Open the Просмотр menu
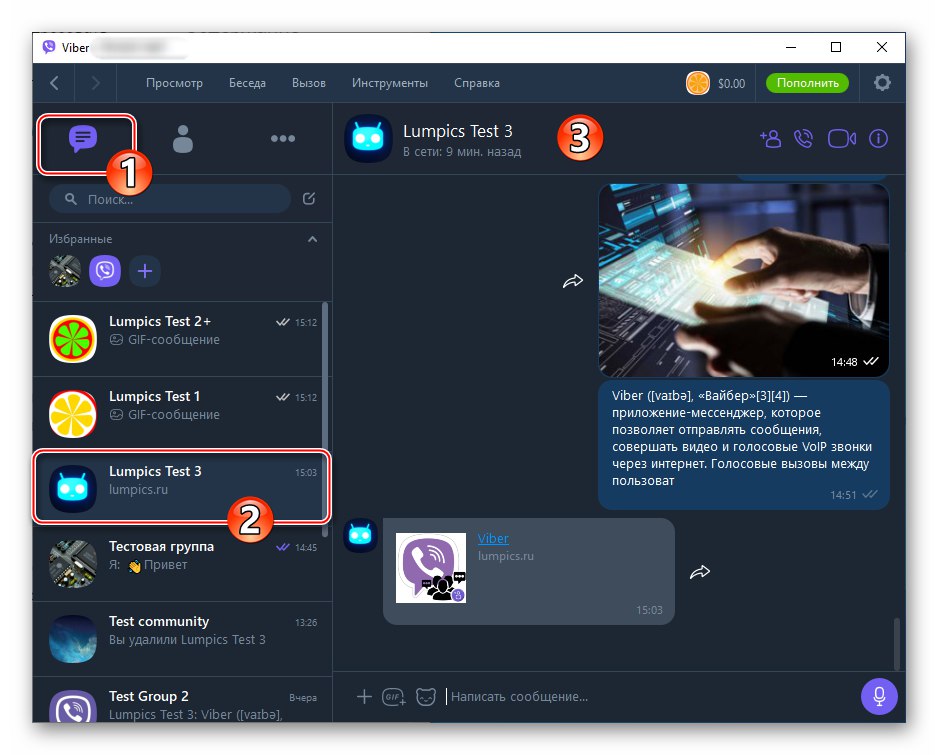This screenshot has width=938, height=755. 174,83
